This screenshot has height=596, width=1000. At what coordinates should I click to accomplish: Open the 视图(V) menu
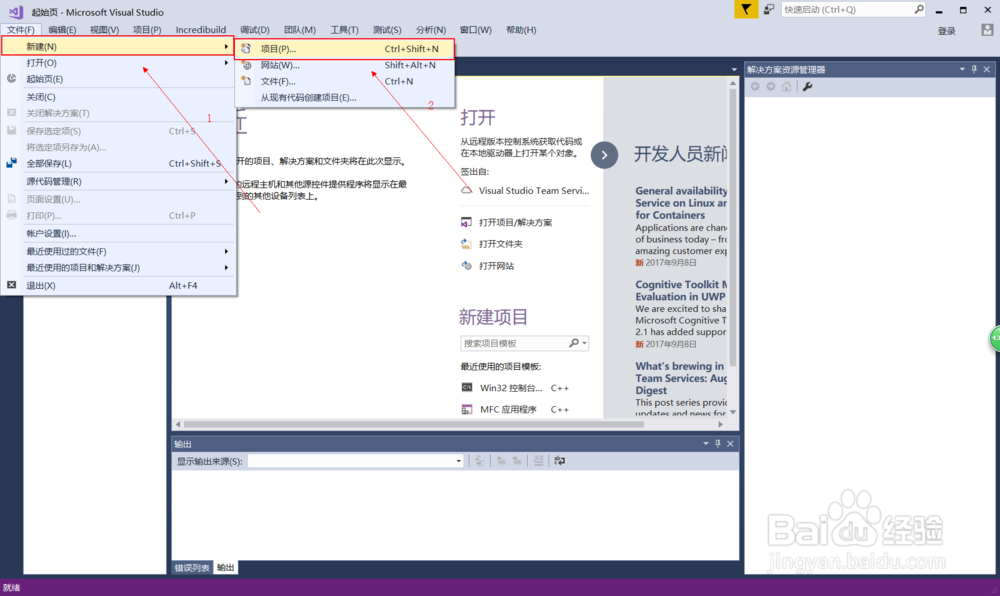(x=104, y=30)
